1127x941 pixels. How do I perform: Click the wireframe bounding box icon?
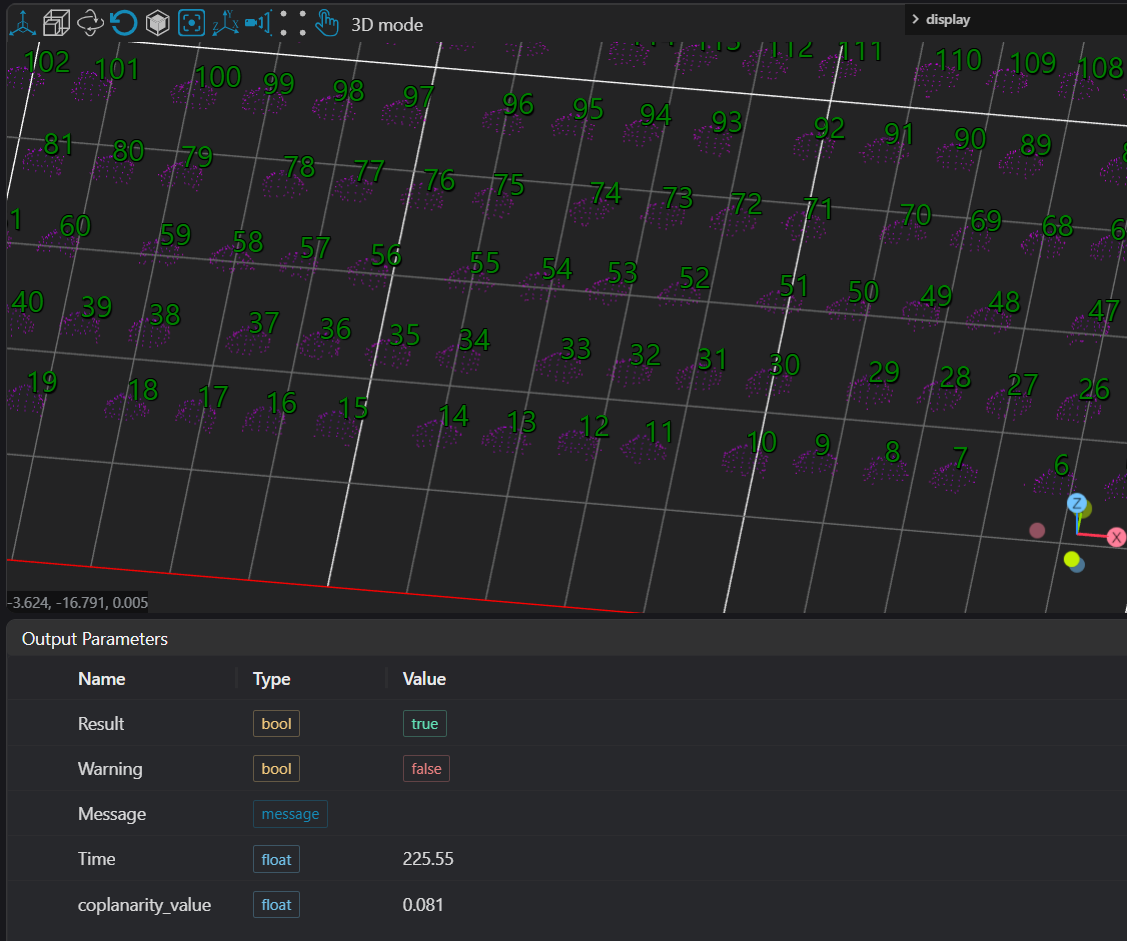[x=56, y=22]
